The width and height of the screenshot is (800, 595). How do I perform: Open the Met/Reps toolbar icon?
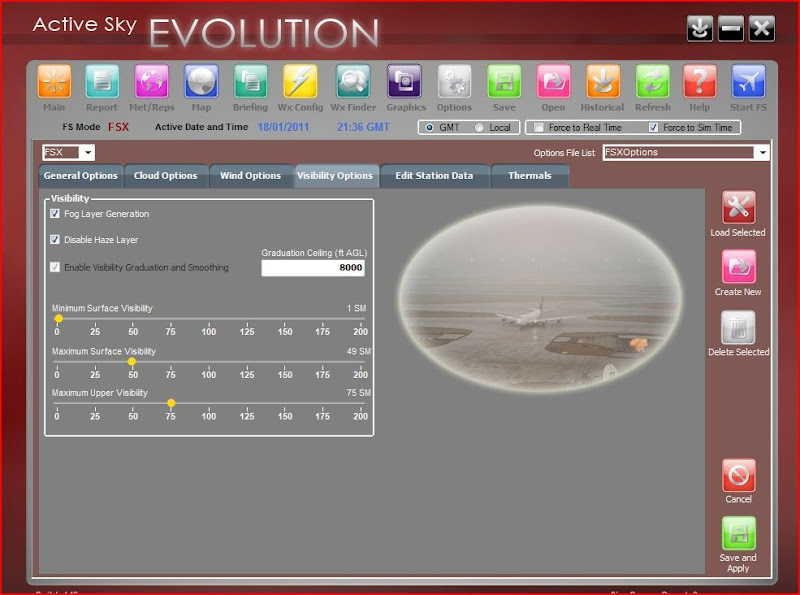tap(152, 81)
